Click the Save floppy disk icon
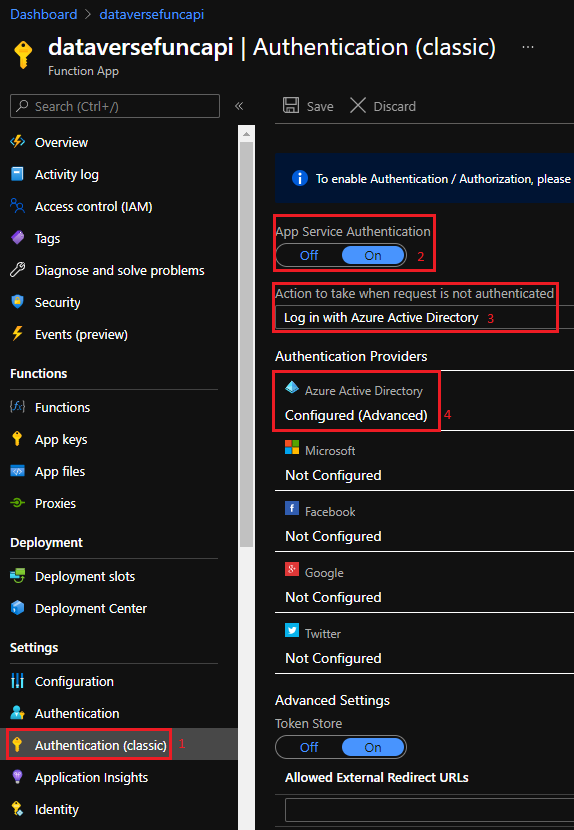Viewport: 574px width, 830px height. 291,105
